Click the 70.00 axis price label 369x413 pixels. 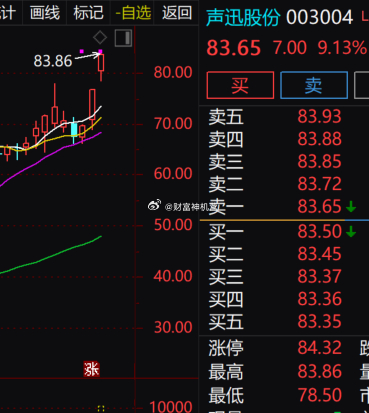tap(173, 124)
